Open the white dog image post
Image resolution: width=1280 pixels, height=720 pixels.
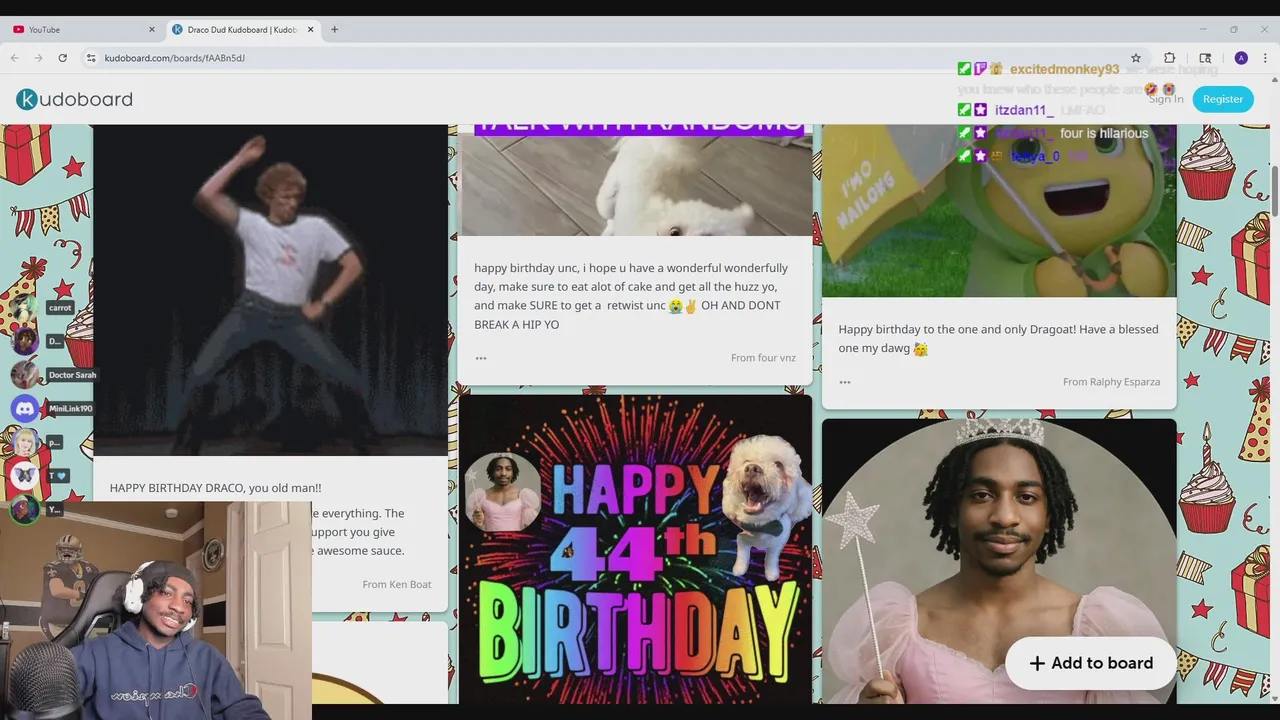click(x=635, y=180)
